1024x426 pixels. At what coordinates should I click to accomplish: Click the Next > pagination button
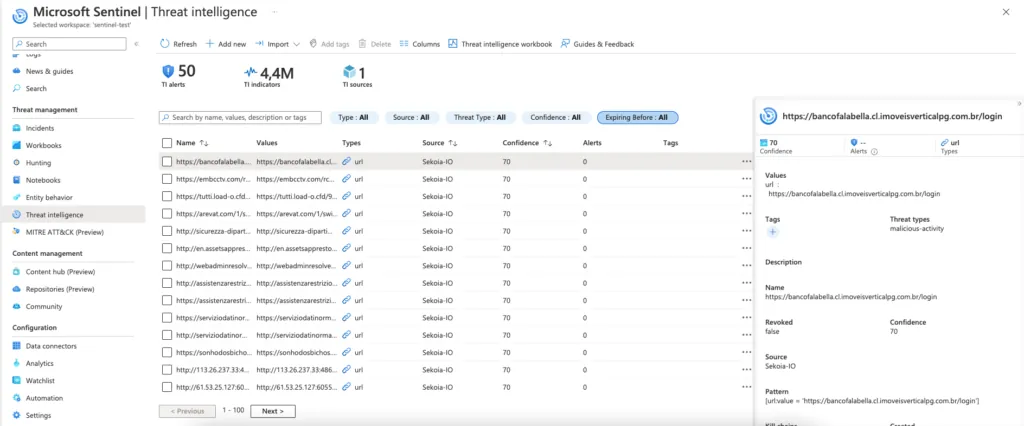coord(272,411)
